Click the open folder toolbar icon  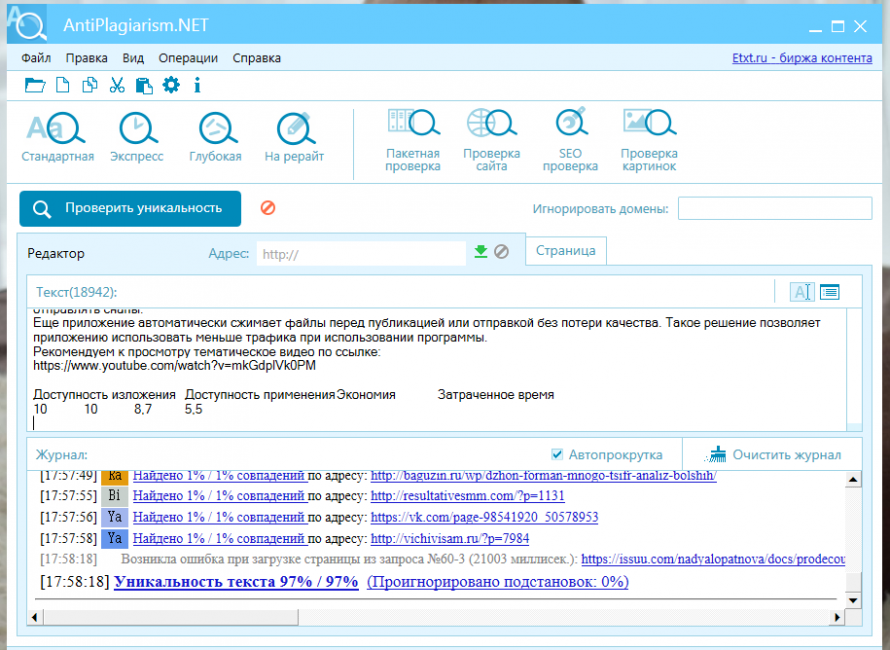tap(35, 85)
